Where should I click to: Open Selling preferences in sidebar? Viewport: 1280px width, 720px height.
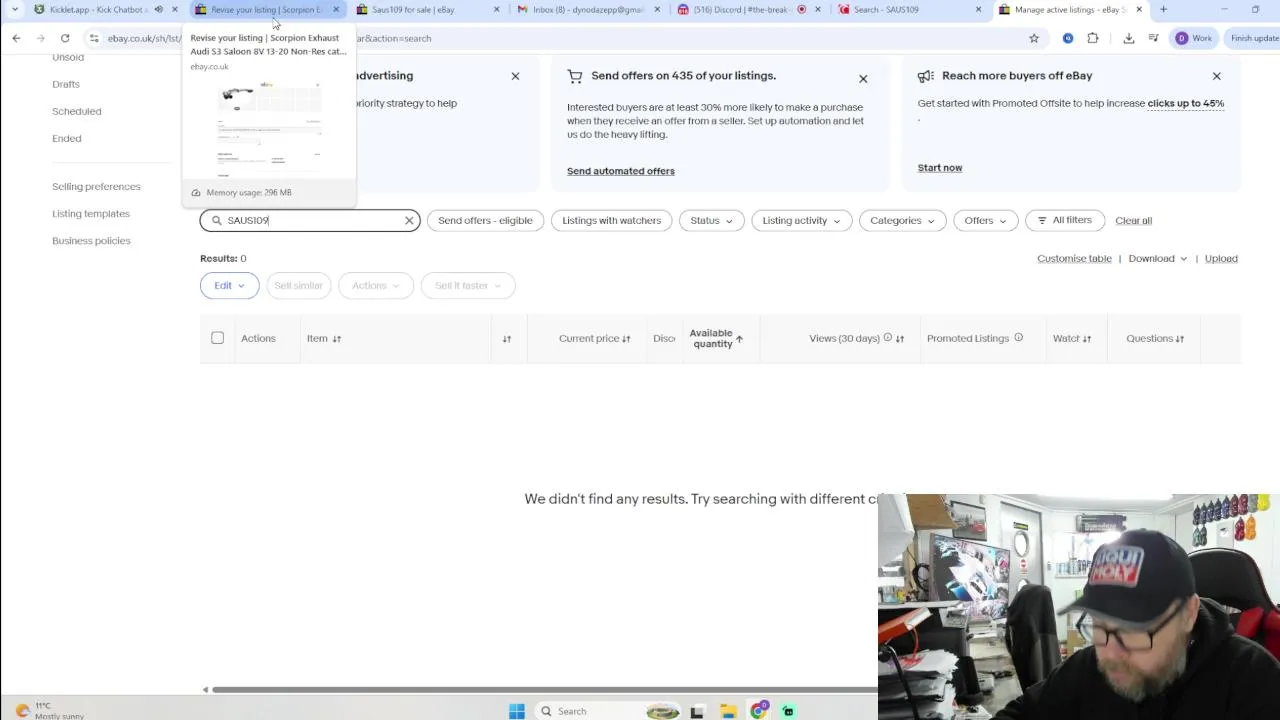click(96, 186)
